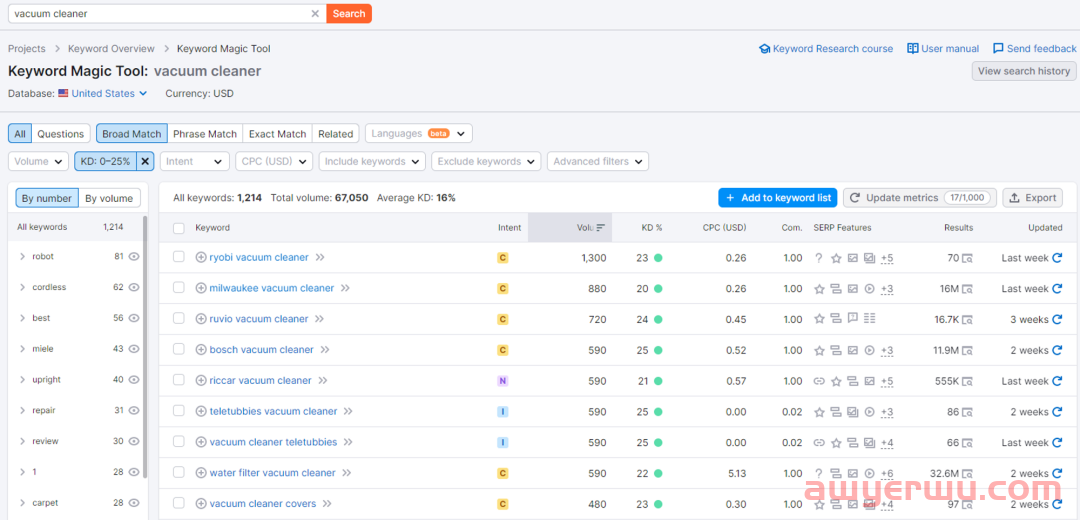Open Keyword Research course link
Viewport: 1080px width, 520px height.
[826, 49]
